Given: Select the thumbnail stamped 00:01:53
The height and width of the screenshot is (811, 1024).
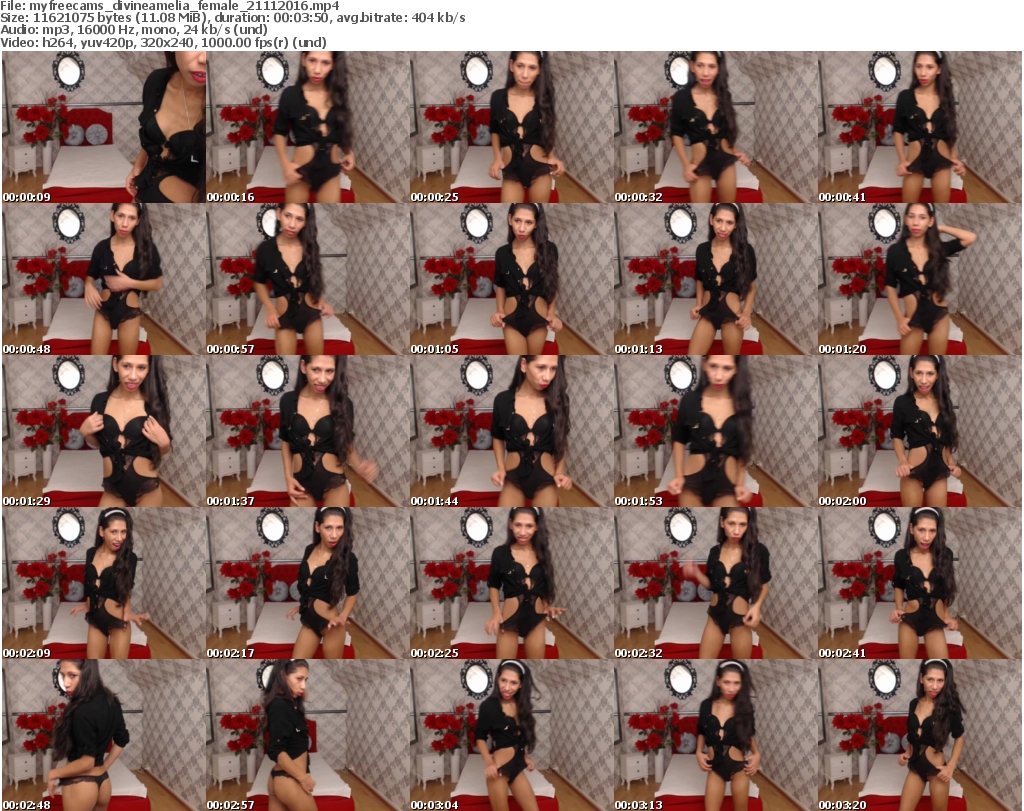Looking at the screenshot, I should point(716,431).
